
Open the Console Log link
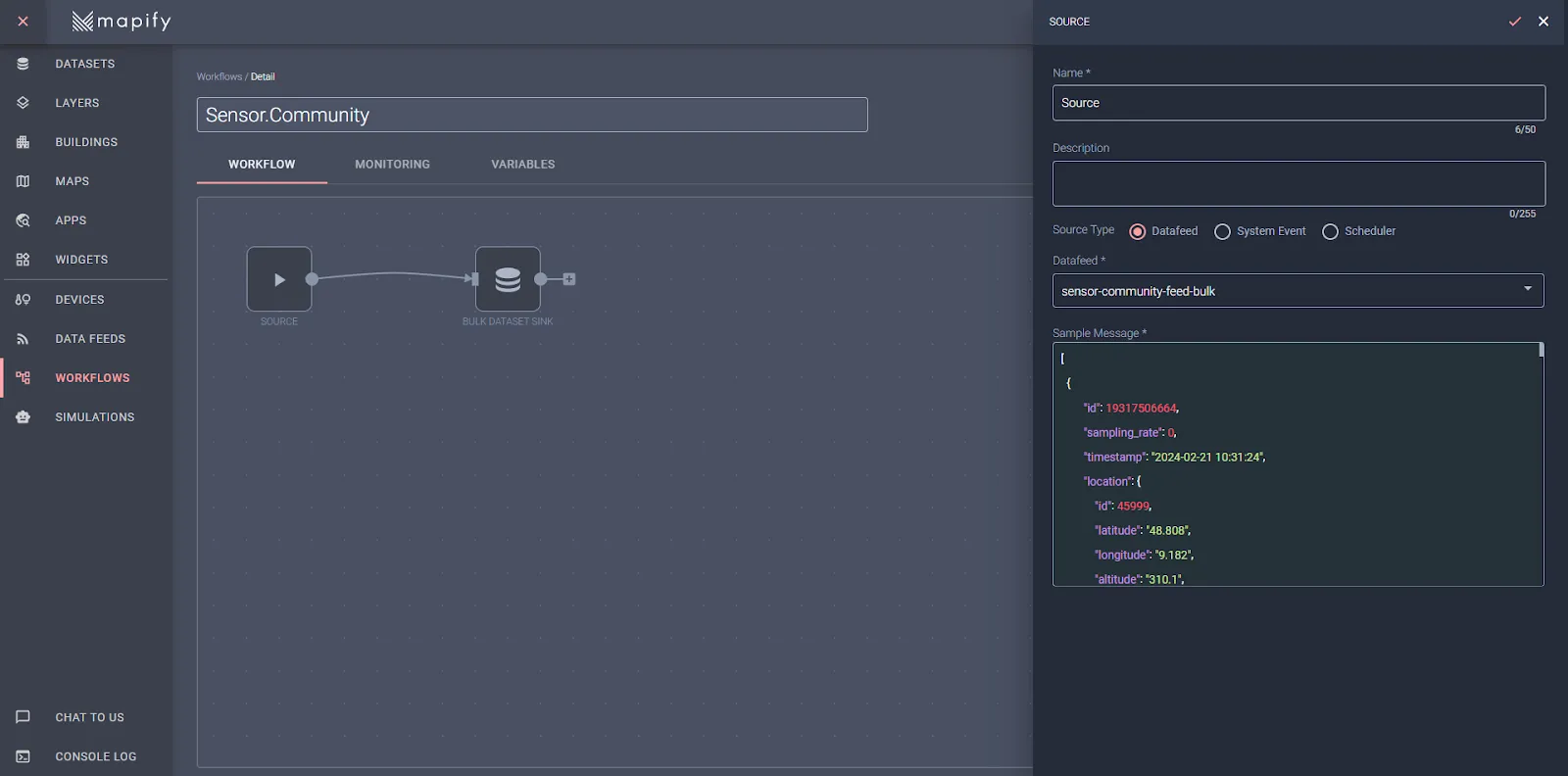[x=96, y=756]
